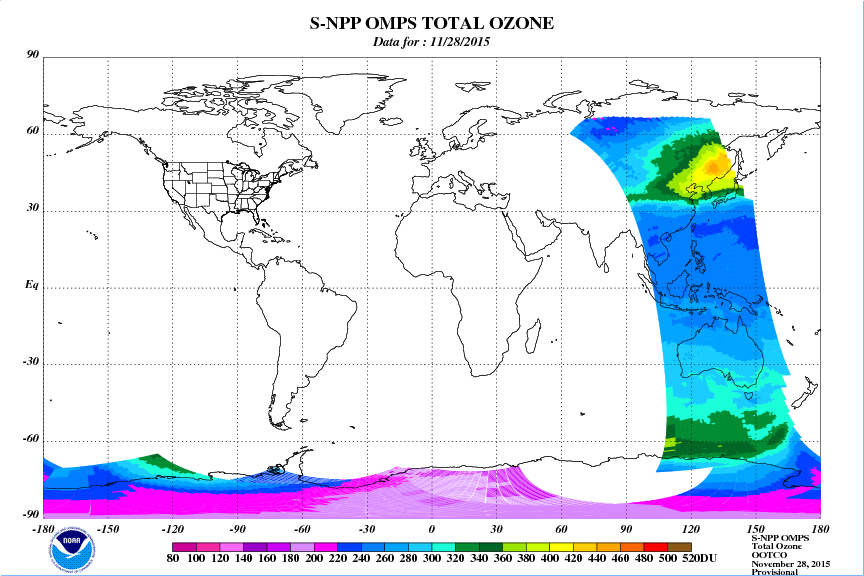Click the 'Eq' equator label on left axis
864x576 pixels.
32,285
